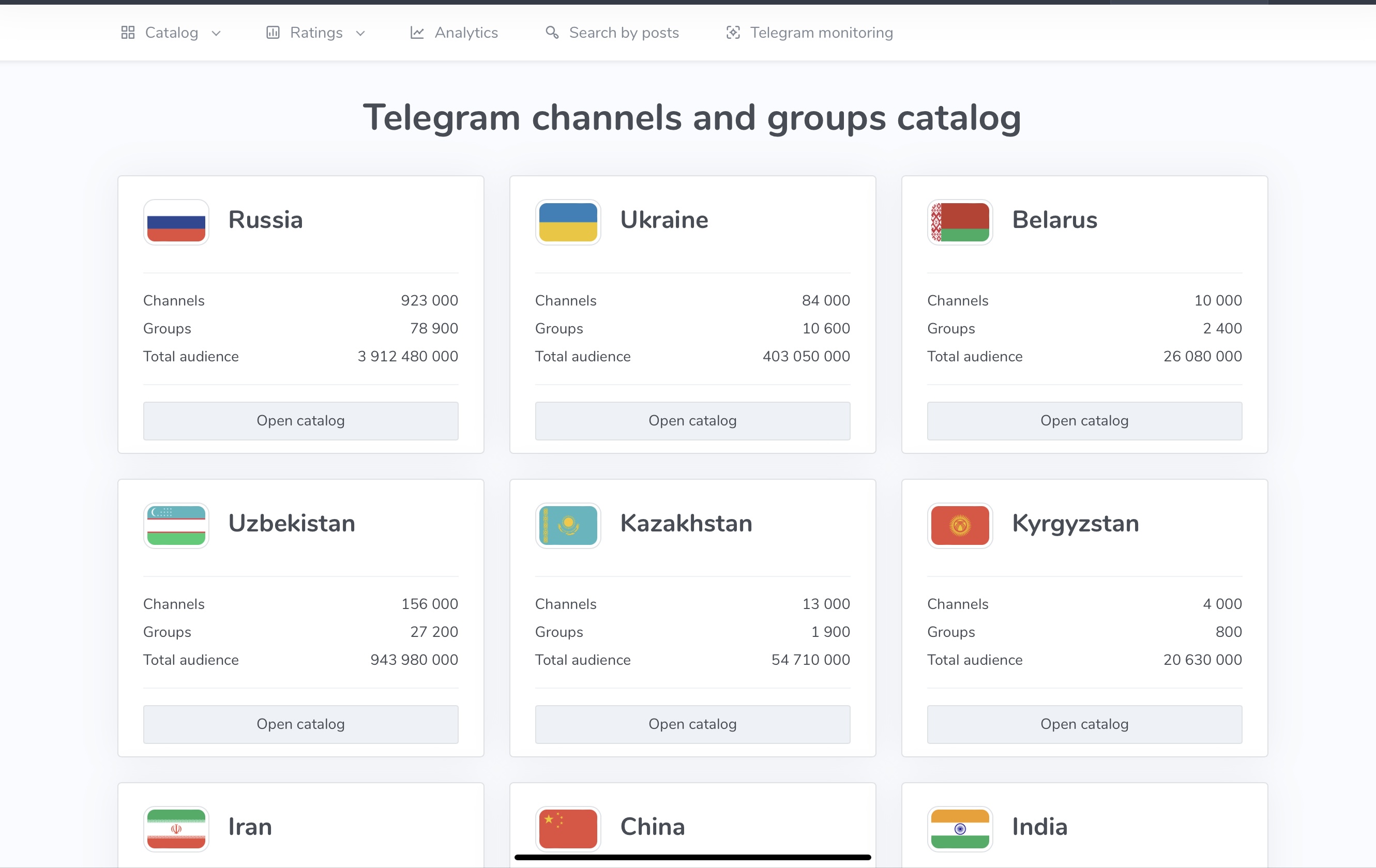Click the Ukraine flag icon
This screenshot has width=1376, height=868.
click(568, 222)
